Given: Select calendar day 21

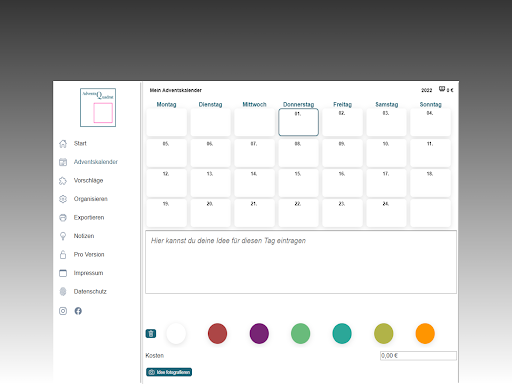Looking at the screenshot, I should click(x=254, y=213).
